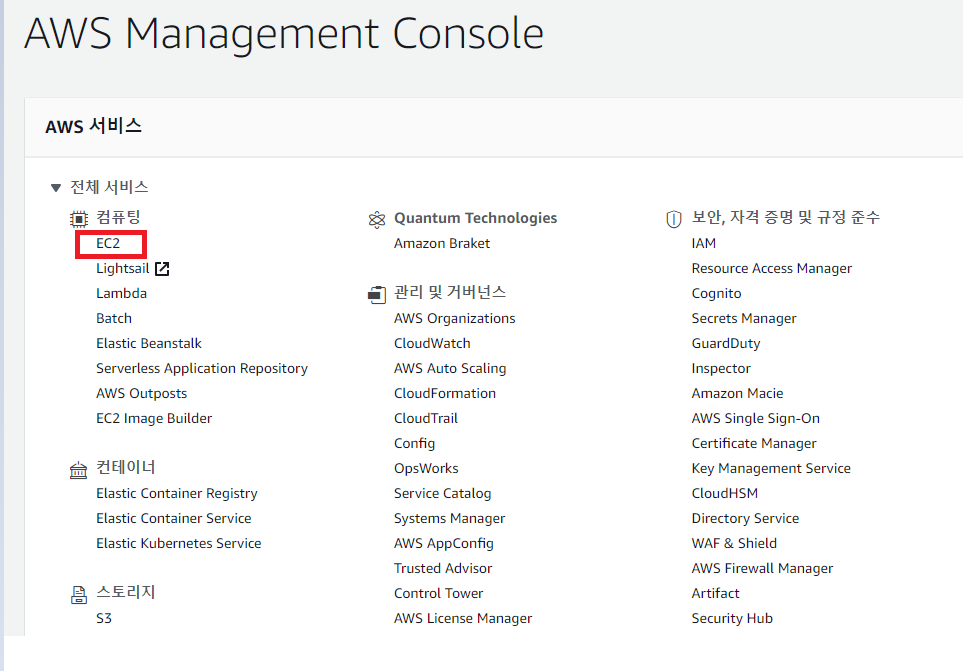Go to Batch service

114,319
